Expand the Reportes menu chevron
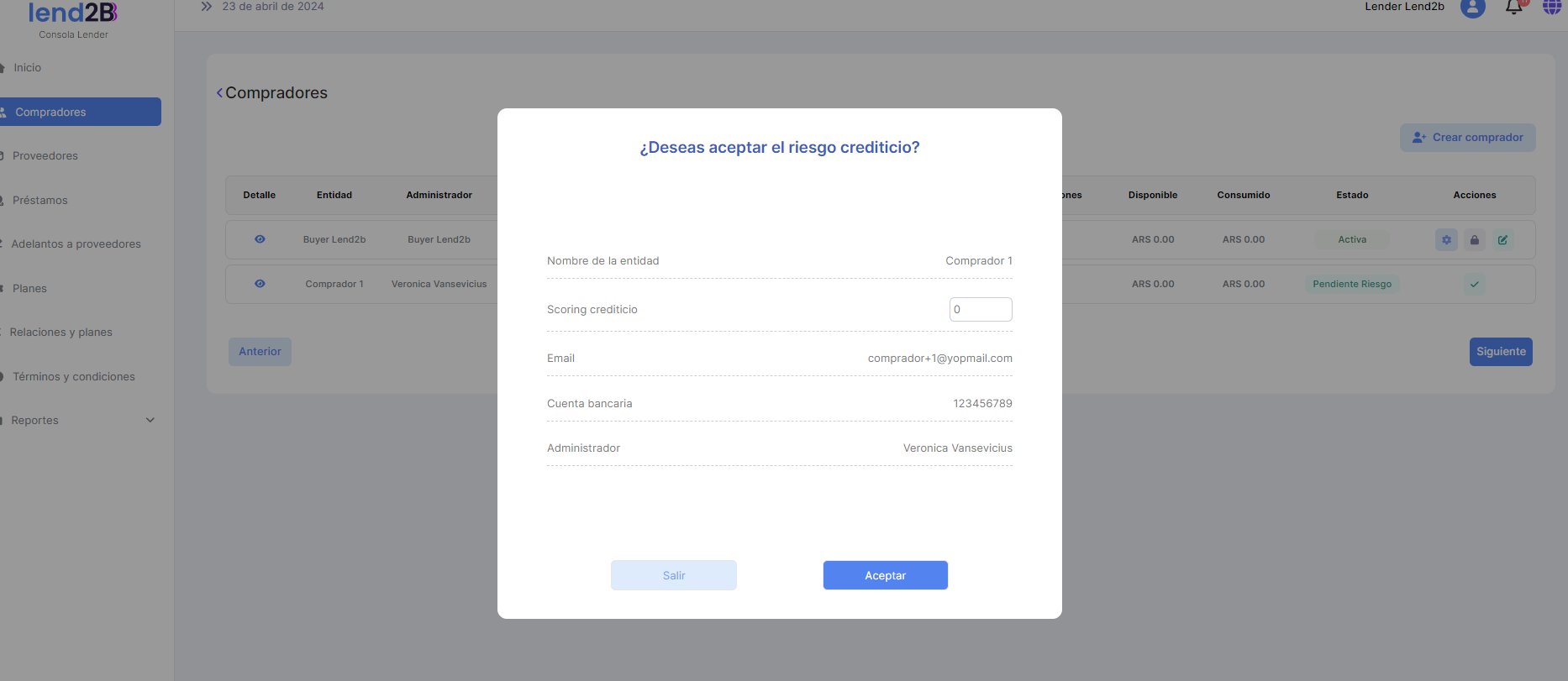The image size is (1568, 681). coord(150,421)
